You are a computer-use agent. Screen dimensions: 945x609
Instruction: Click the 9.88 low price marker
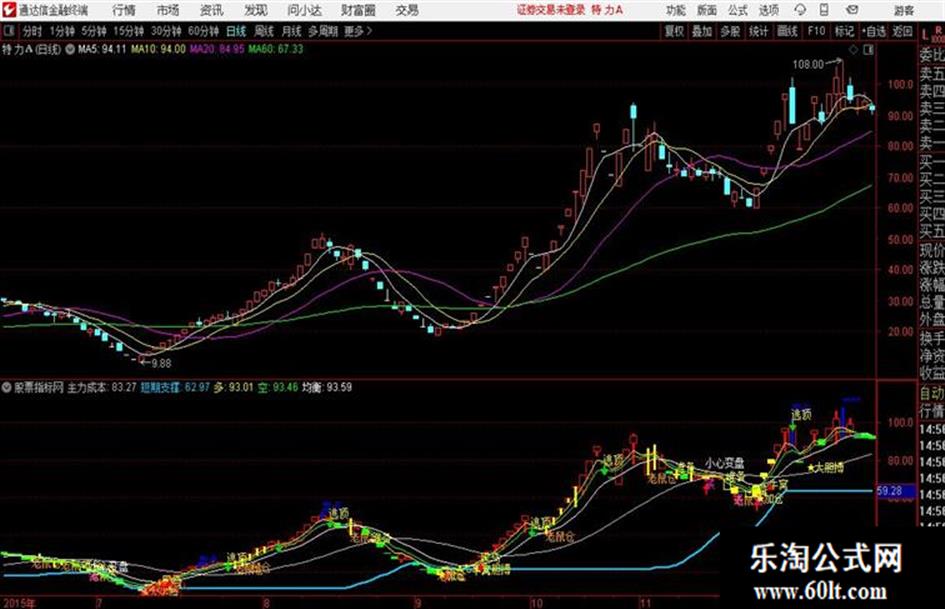161,363
